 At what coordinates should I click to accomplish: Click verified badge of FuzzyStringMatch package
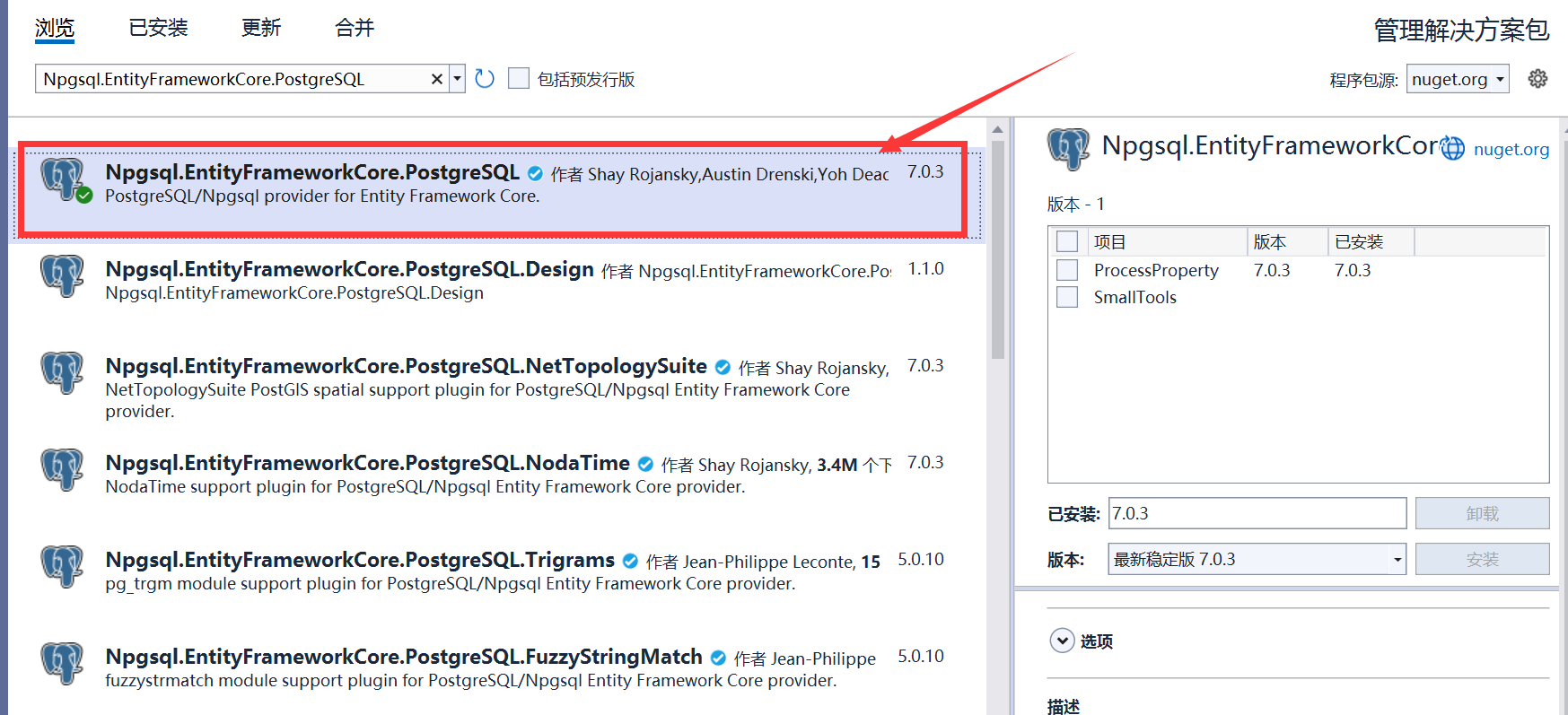point(718,658)
